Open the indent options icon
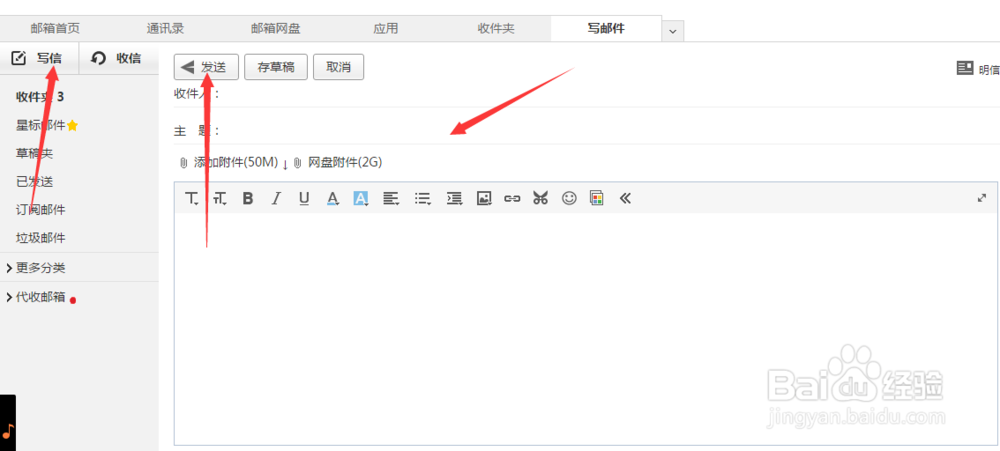Screen dimensions: 1000x451 (453, 198)
